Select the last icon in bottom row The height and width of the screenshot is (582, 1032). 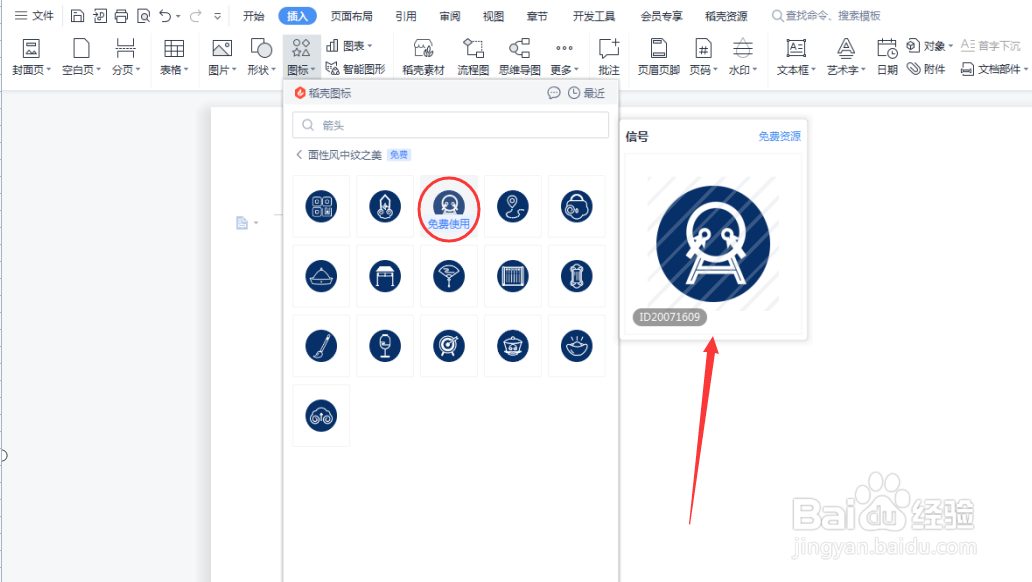(321, 415)
